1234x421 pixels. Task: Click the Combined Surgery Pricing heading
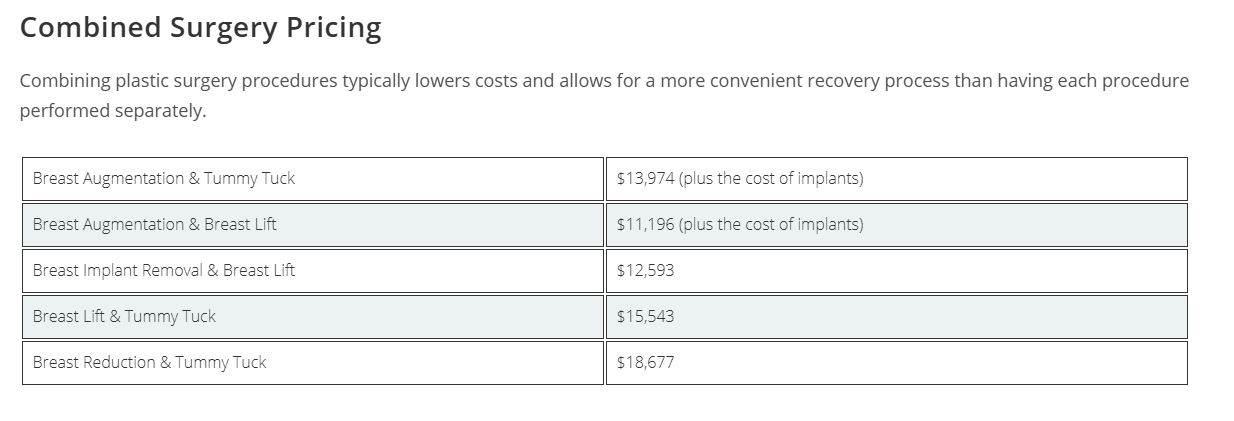point(200,28)
